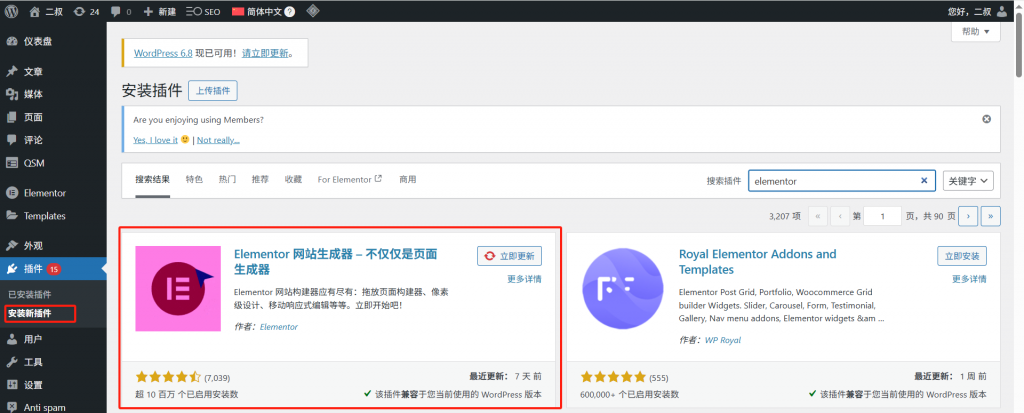Expand the 帮助 help dropdown
This screenshot has height=413, width=1024.
pyautogui.click(x=976, y=31)
